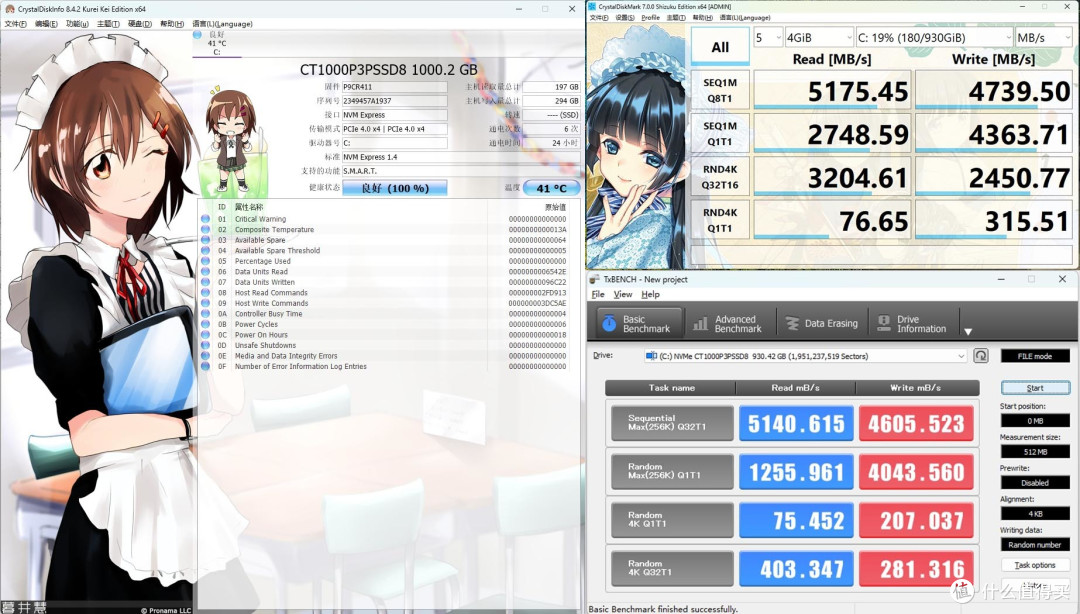Click the Alignment 4 KB field
1080x614 pixels.
(1035, 514)
